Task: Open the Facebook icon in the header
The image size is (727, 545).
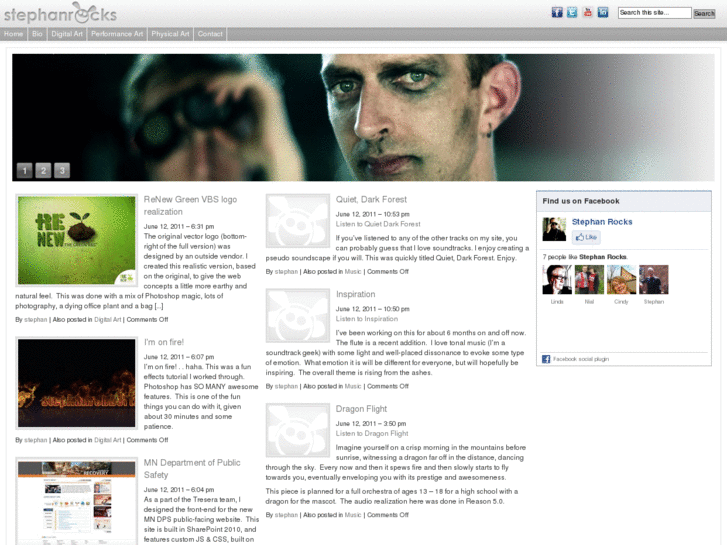Action: 557,13
